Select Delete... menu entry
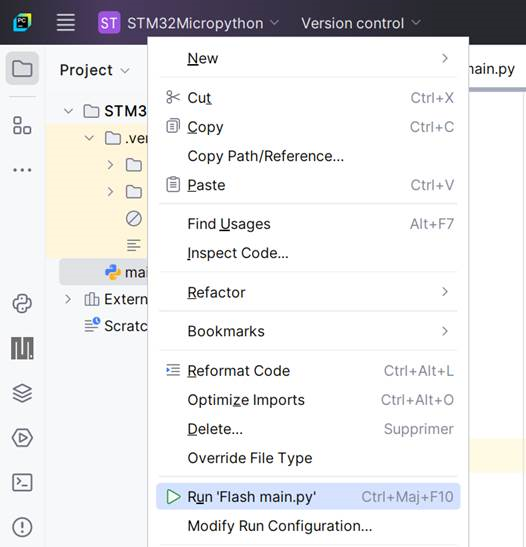 [308, 429]
